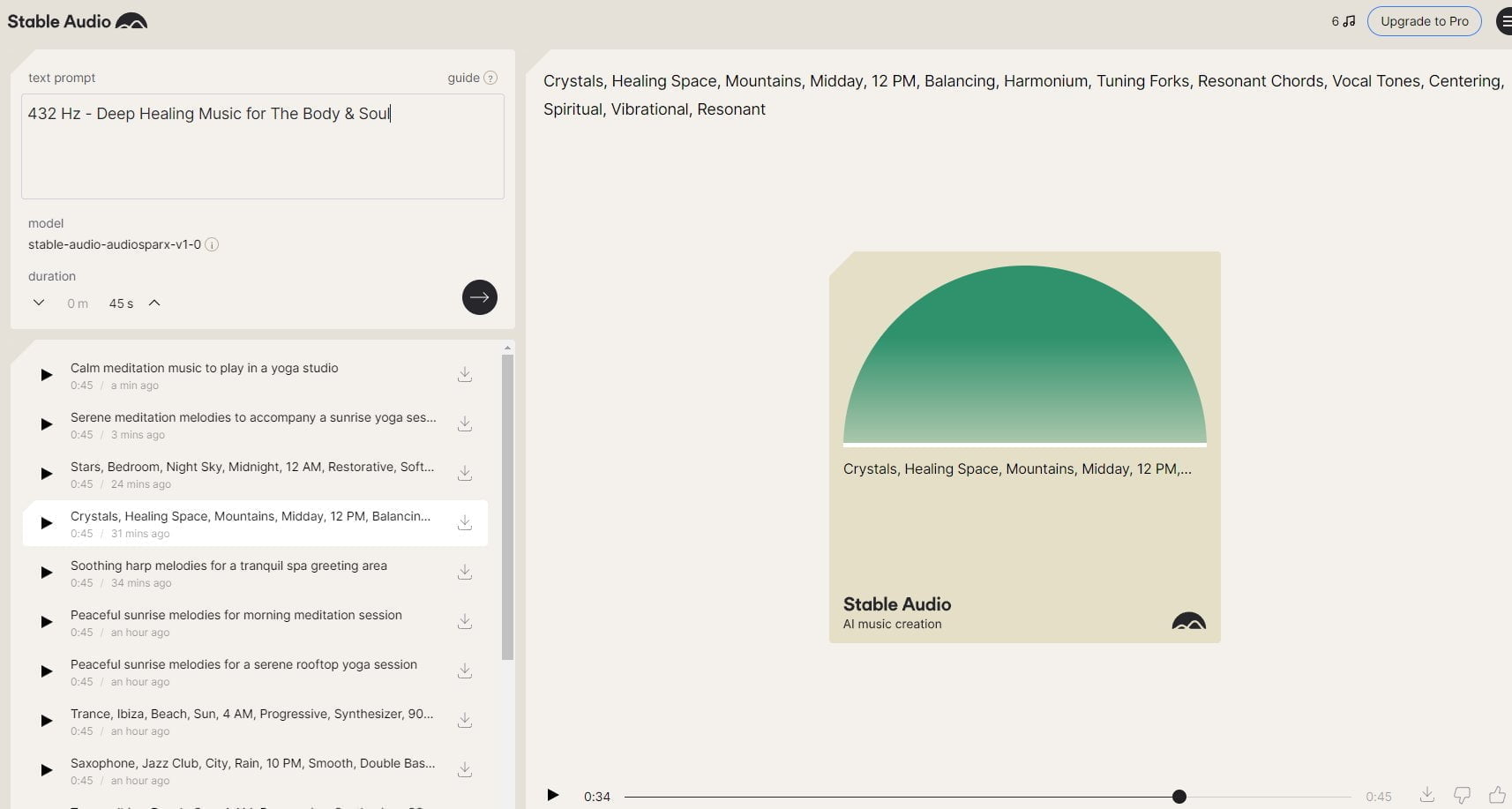Thumbs up the current track
The image size is (1512, 809).
tap(1497, 795)
